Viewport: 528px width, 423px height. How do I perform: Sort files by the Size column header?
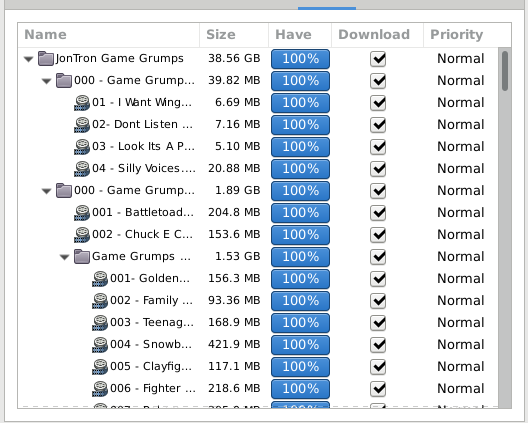click(x=234, y=35)
